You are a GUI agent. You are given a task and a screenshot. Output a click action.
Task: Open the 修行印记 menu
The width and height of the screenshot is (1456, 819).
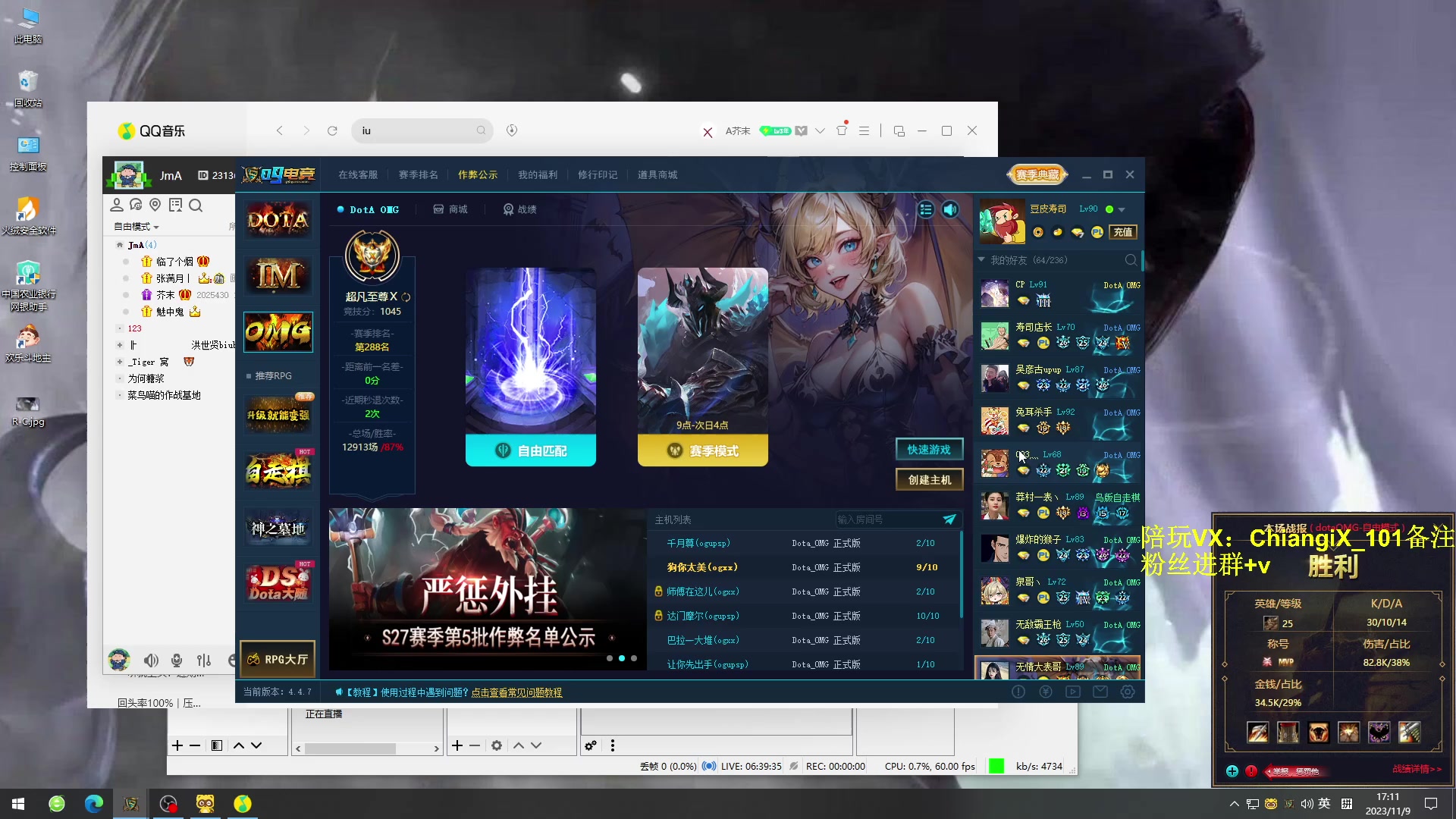[x=598, y=174]
